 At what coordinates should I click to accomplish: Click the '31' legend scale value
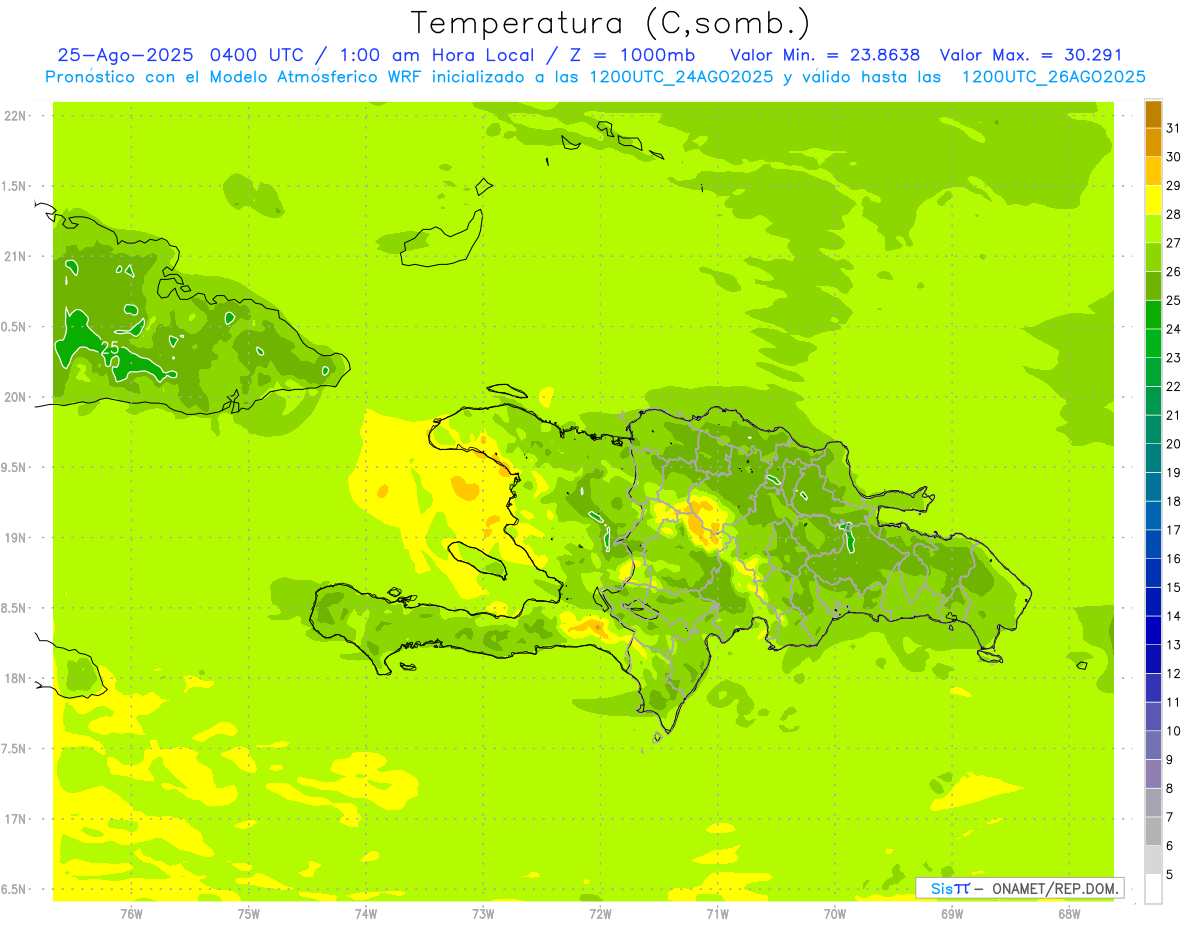1174,128
